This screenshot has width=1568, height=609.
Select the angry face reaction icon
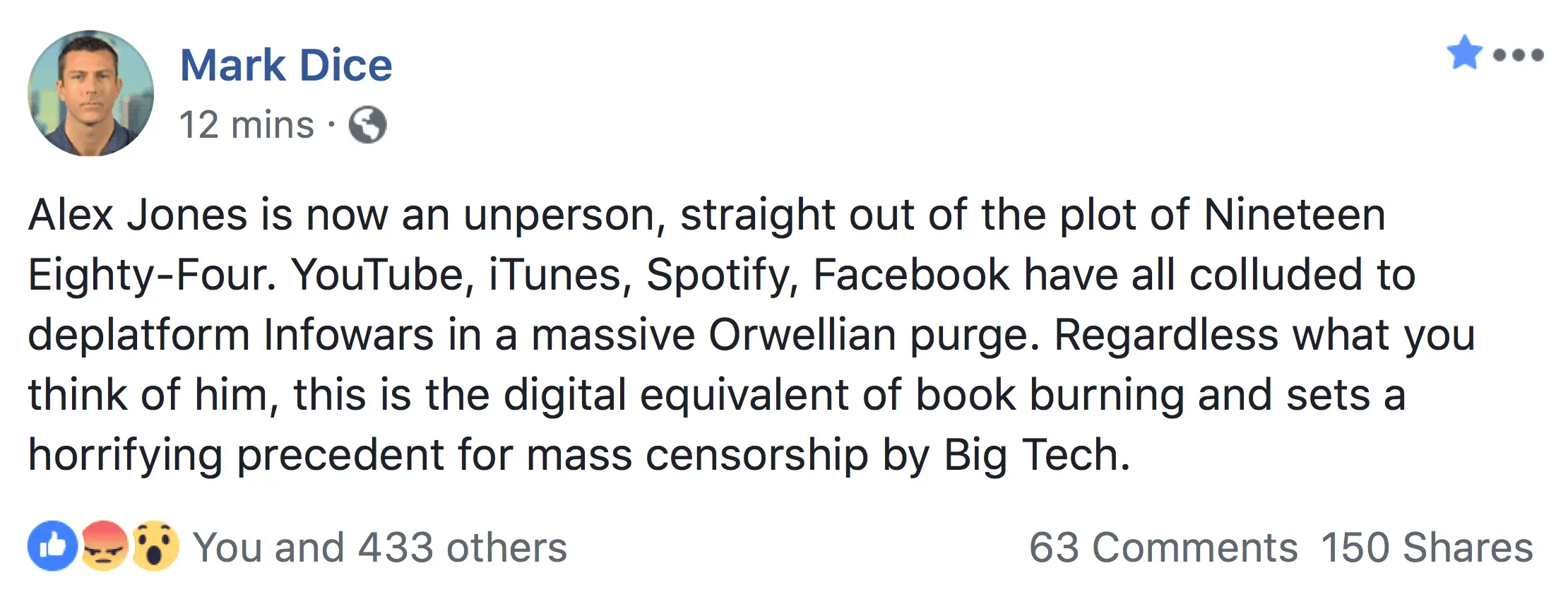pos(105,546)
